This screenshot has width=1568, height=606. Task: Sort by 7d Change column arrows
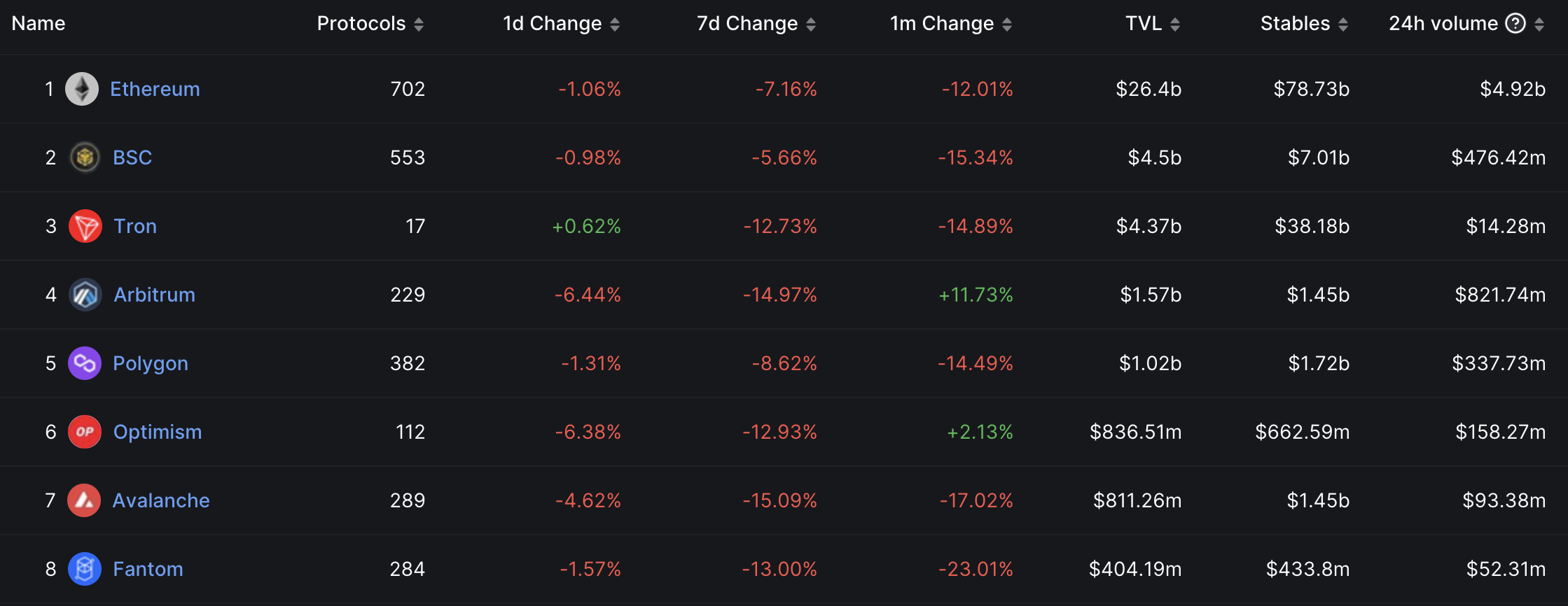coord(811,24)
